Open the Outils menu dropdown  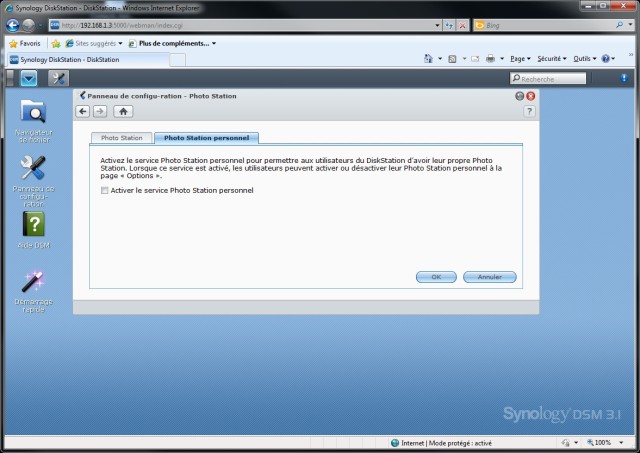pyautogui.click(x=585, y=59)
